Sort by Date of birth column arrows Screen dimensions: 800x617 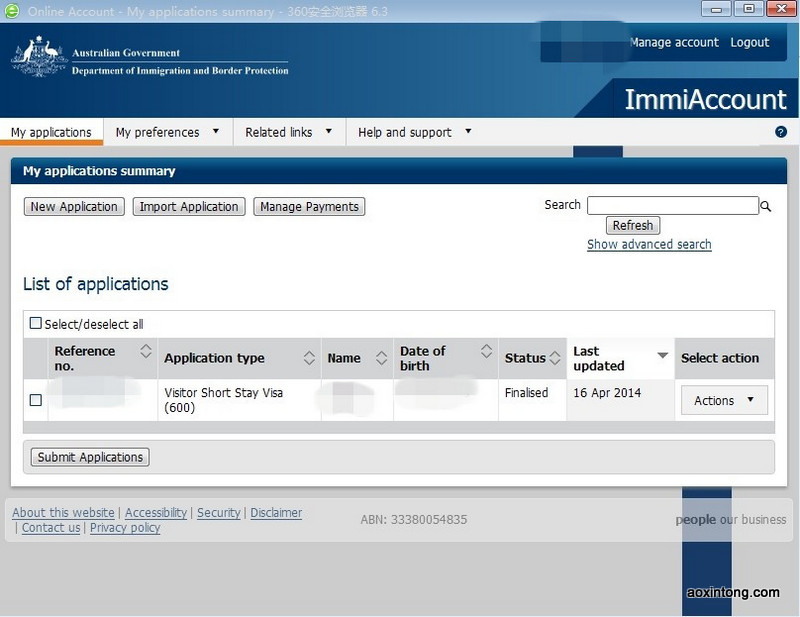coord(486,351)
